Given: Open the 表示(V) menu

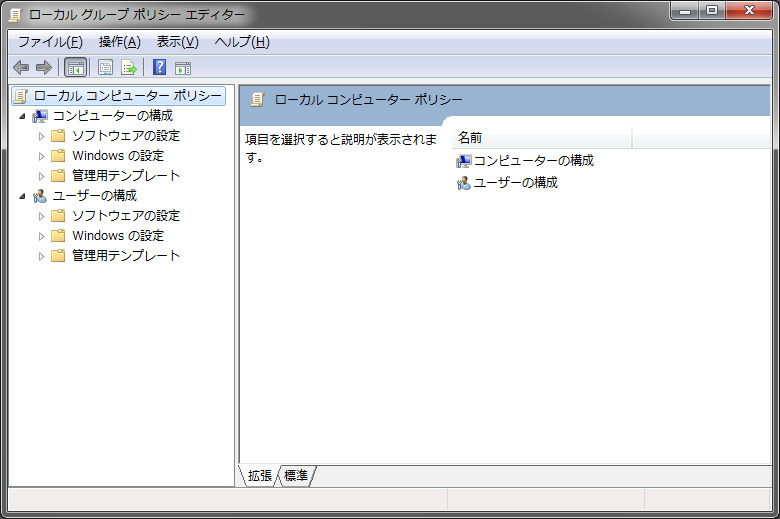Looking at the screenshot, I should (x=178, y=42).
